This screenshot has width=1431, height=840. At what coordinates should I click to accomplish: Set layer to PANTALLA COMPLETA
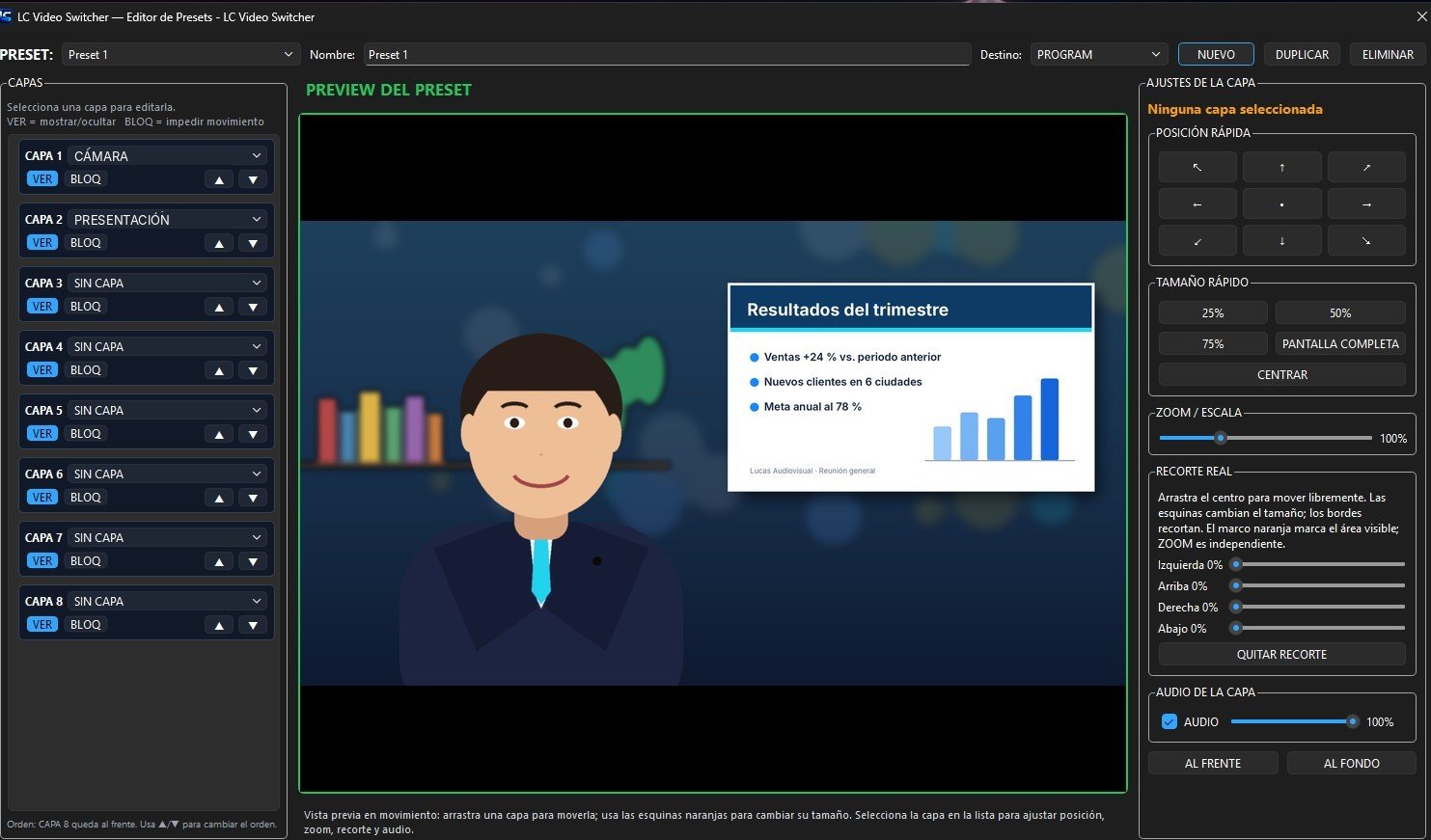coord(1340,344)
